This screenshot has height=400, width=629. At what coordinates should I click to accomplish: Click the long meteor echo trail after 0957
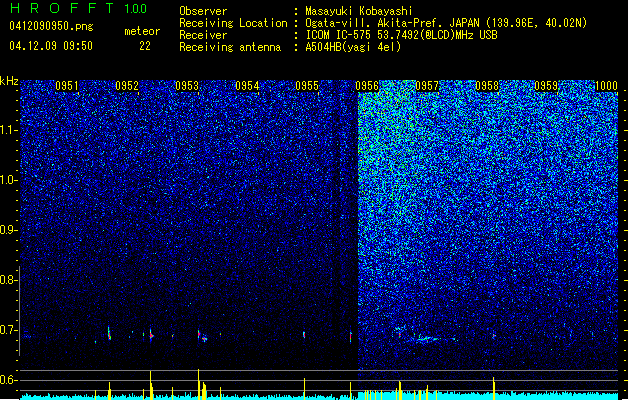click(431, 339)
